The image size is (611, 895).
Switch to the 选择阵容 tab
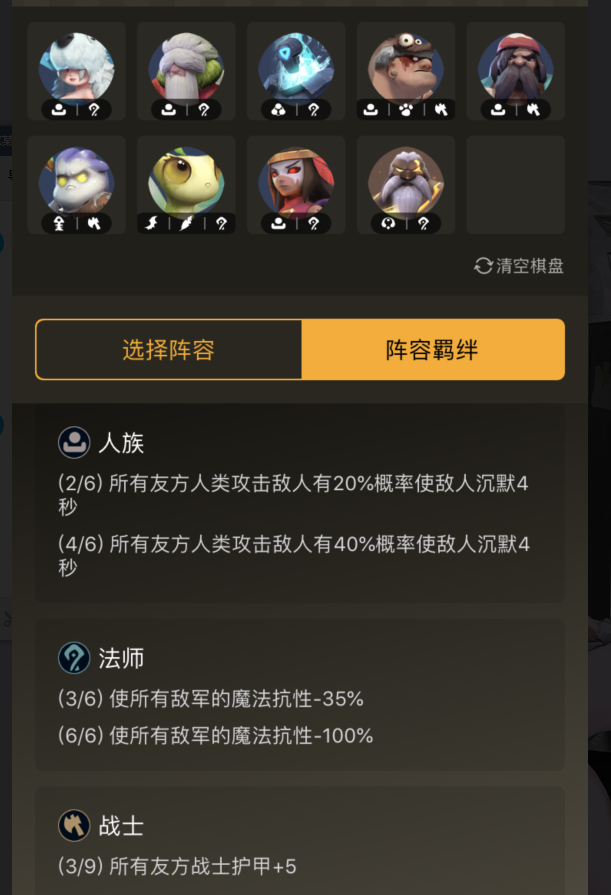(x=168, y=349)
